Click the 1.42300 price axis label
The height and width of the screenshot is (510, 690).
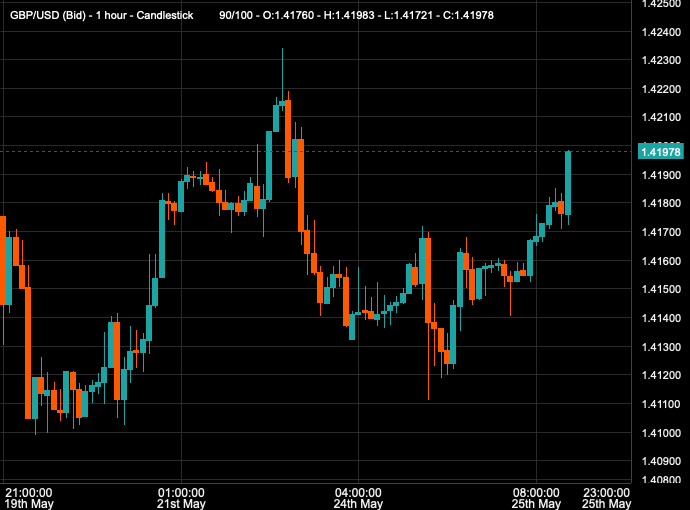[661, 60]
